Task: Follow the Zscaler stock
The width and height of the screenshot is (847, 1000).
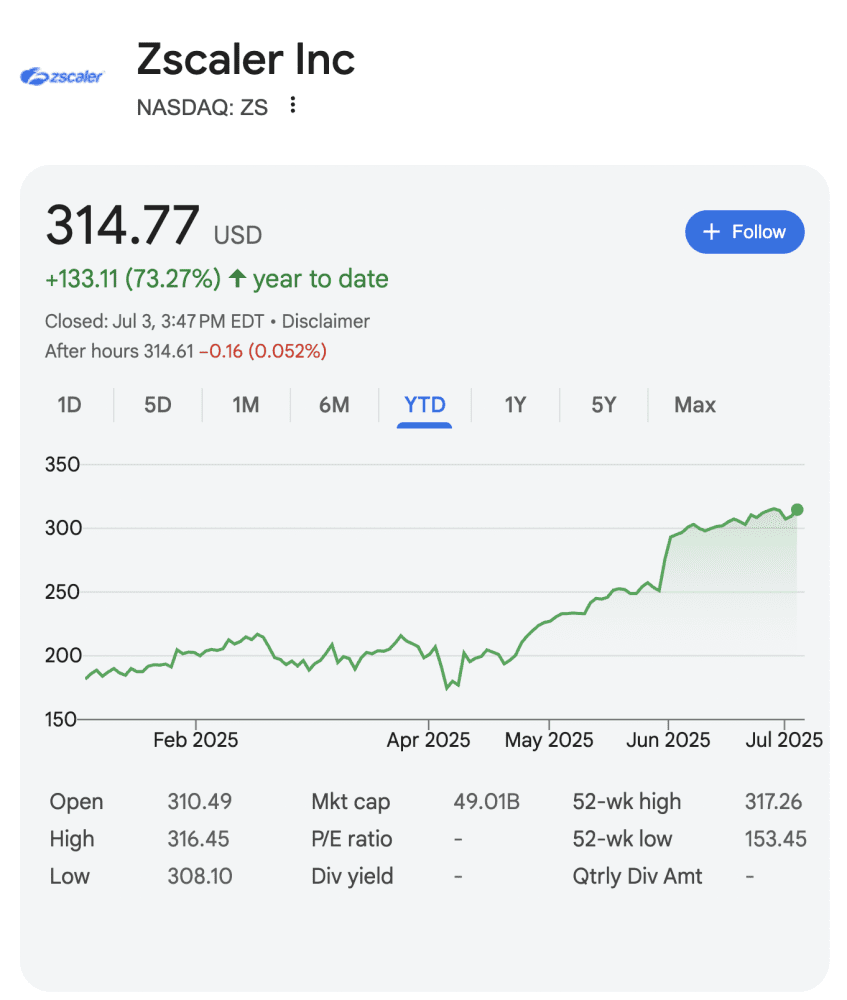Action: pos(744,232)
